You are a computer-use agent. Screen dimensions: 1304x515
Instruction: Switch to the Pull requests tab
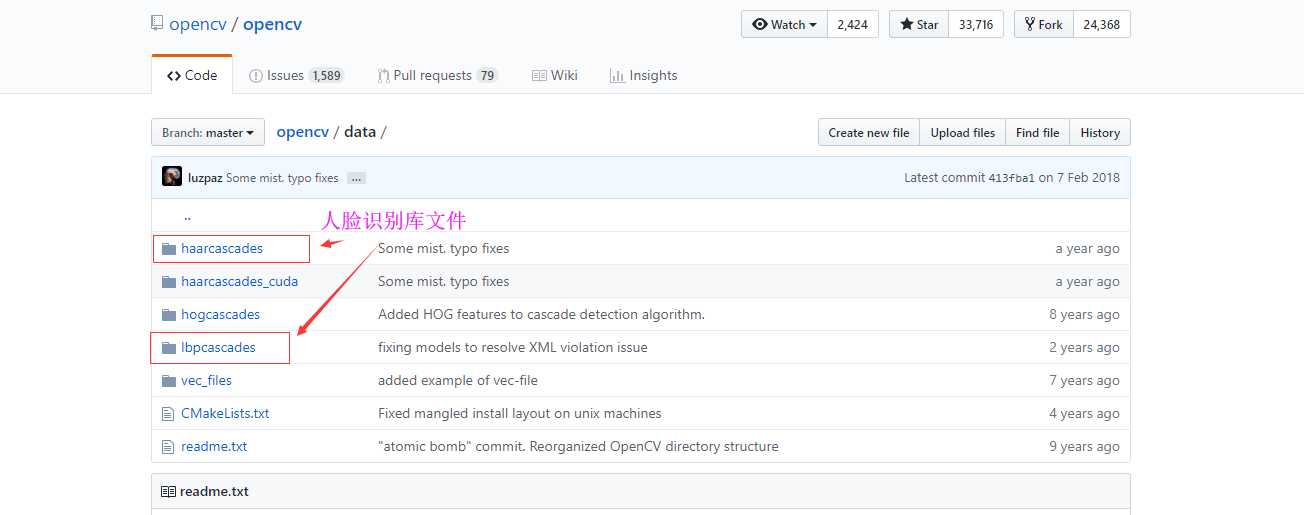click(x=438, y=75)
